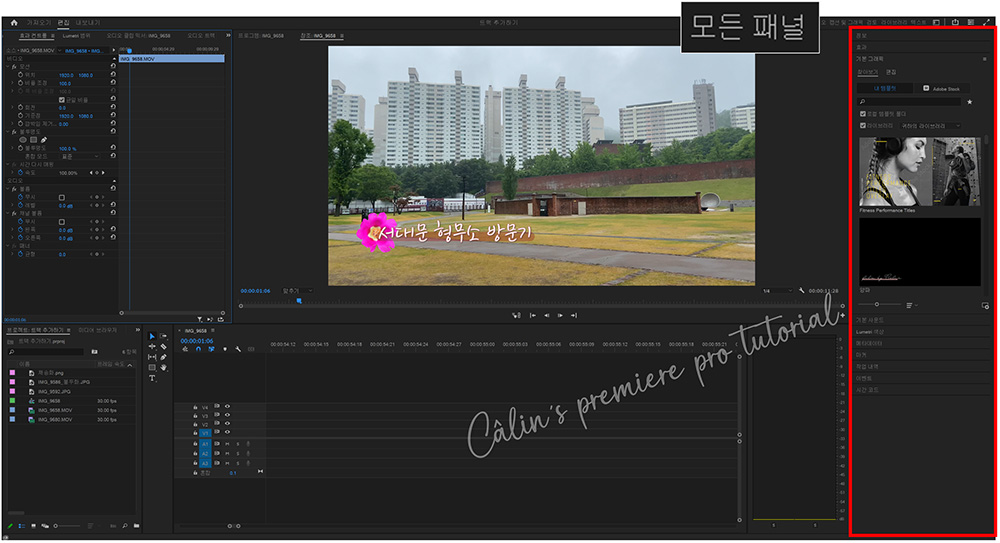
Task: Switch to Edit workspace tab in header
Action: [x=64, y=22]
